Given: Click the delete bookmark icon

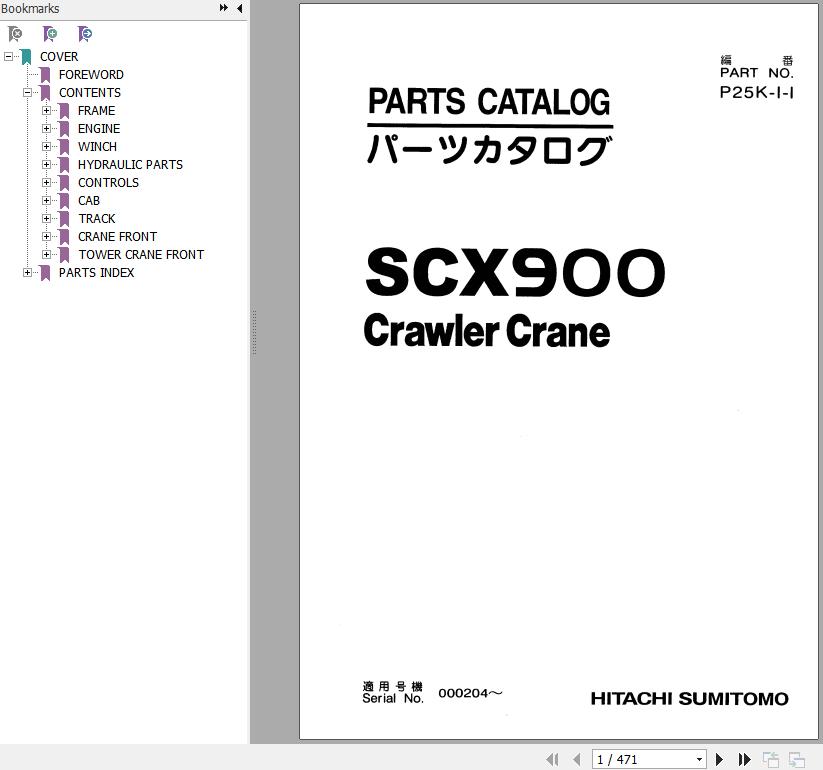Looking at the screenshot, I should [15, 34].
